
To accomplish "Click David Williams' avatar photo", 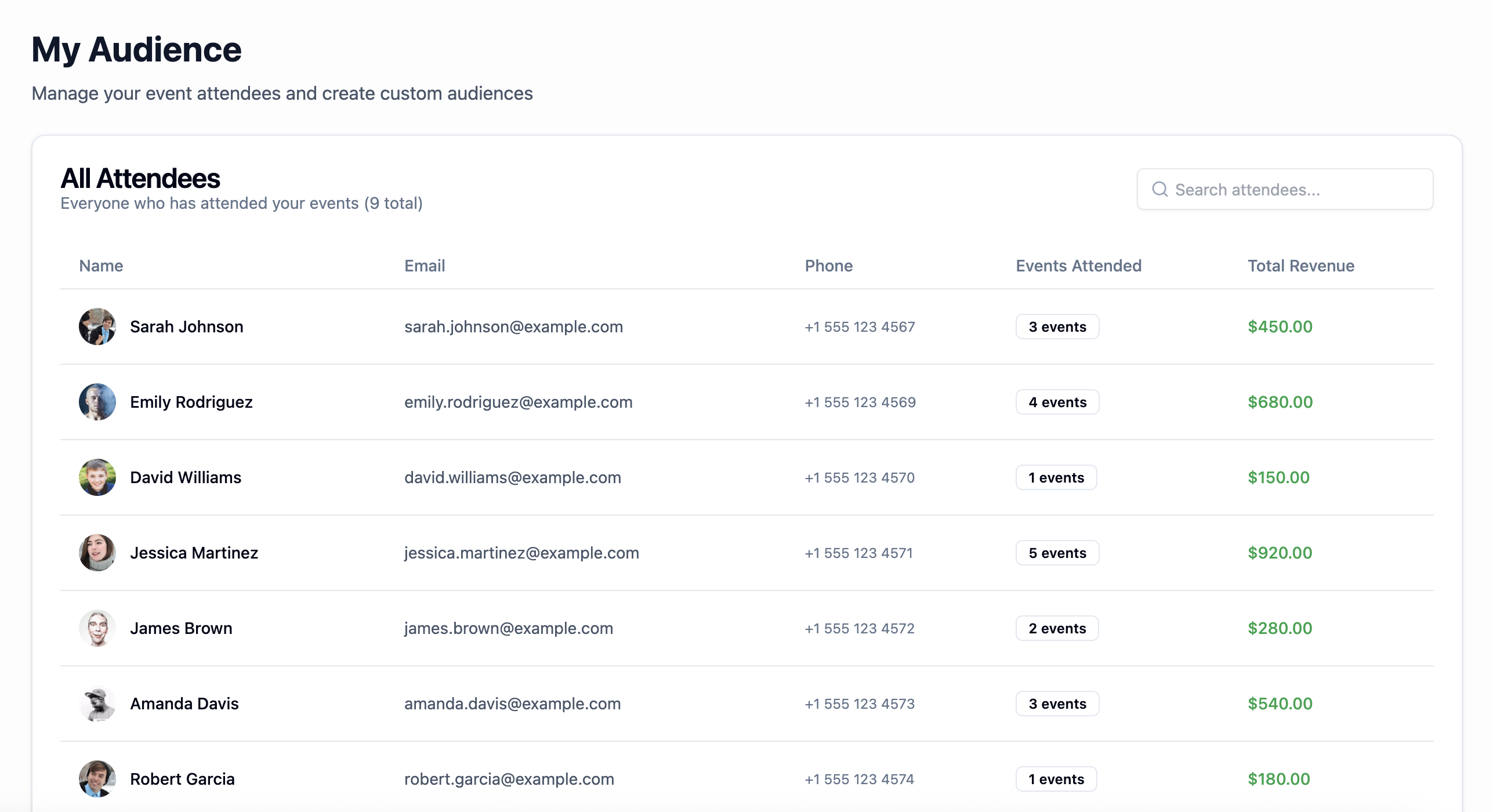I will [97, 477].
